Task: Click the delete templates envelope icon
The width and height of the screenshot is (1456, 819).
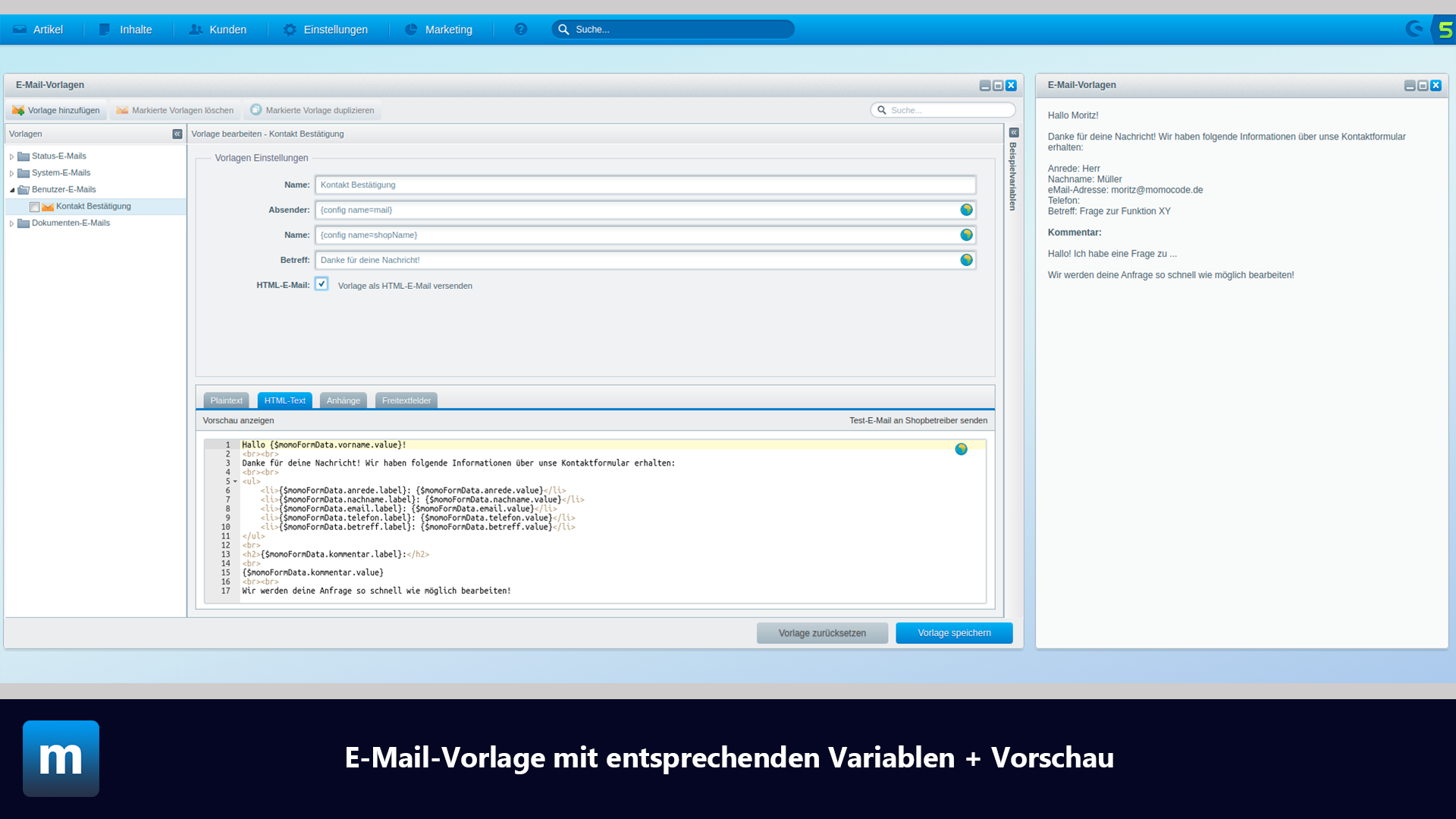Action: tap(122, 110)
